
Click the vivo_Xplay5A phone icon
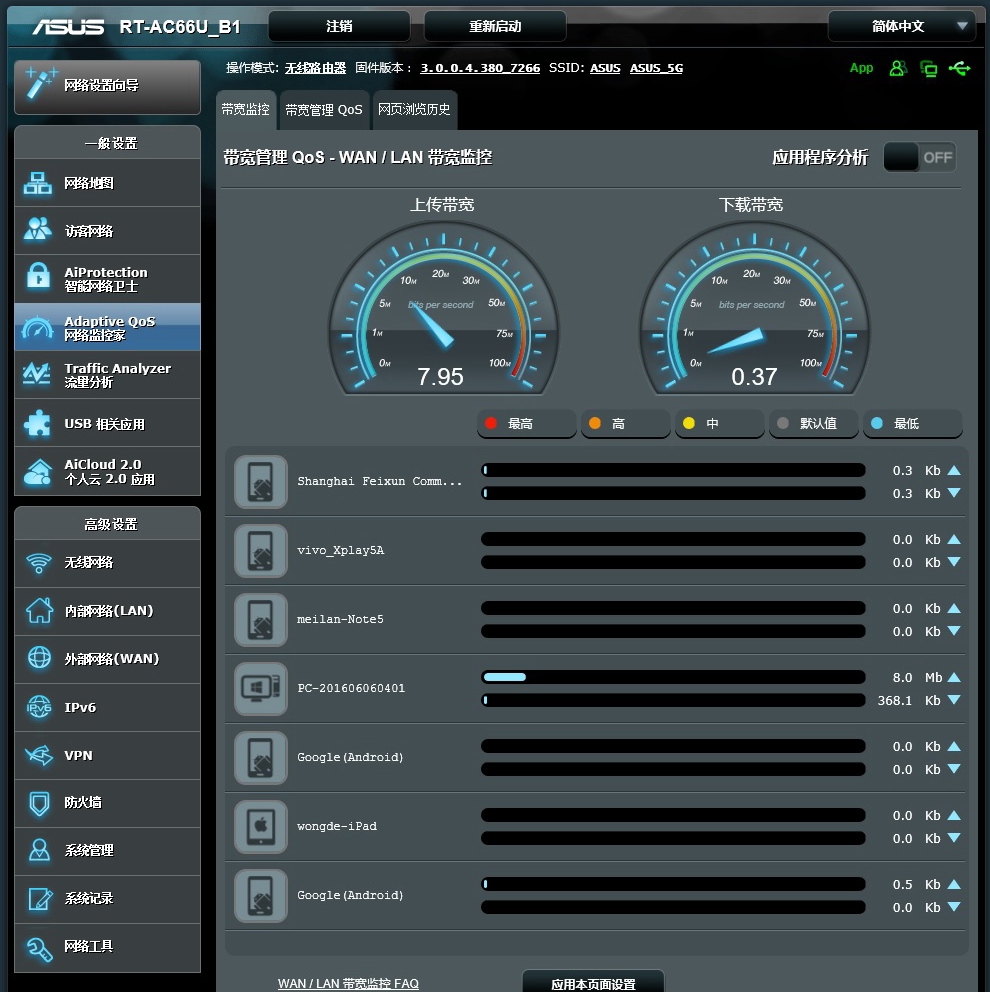[261, 551]
